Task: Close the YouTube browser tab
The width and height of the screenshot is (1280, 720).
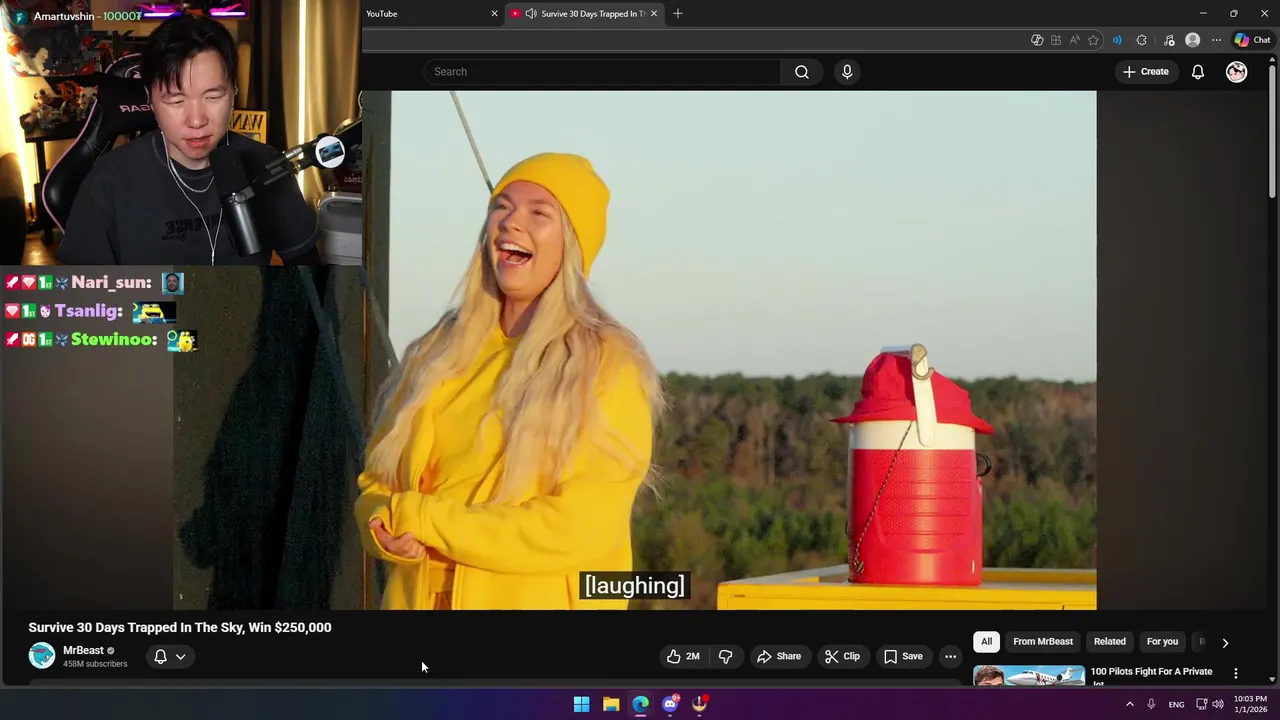Action: click(494, 14)
